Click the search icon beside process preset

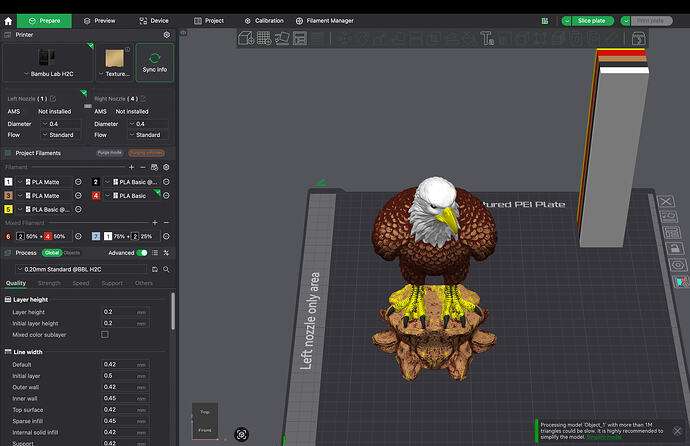(166, 269)
